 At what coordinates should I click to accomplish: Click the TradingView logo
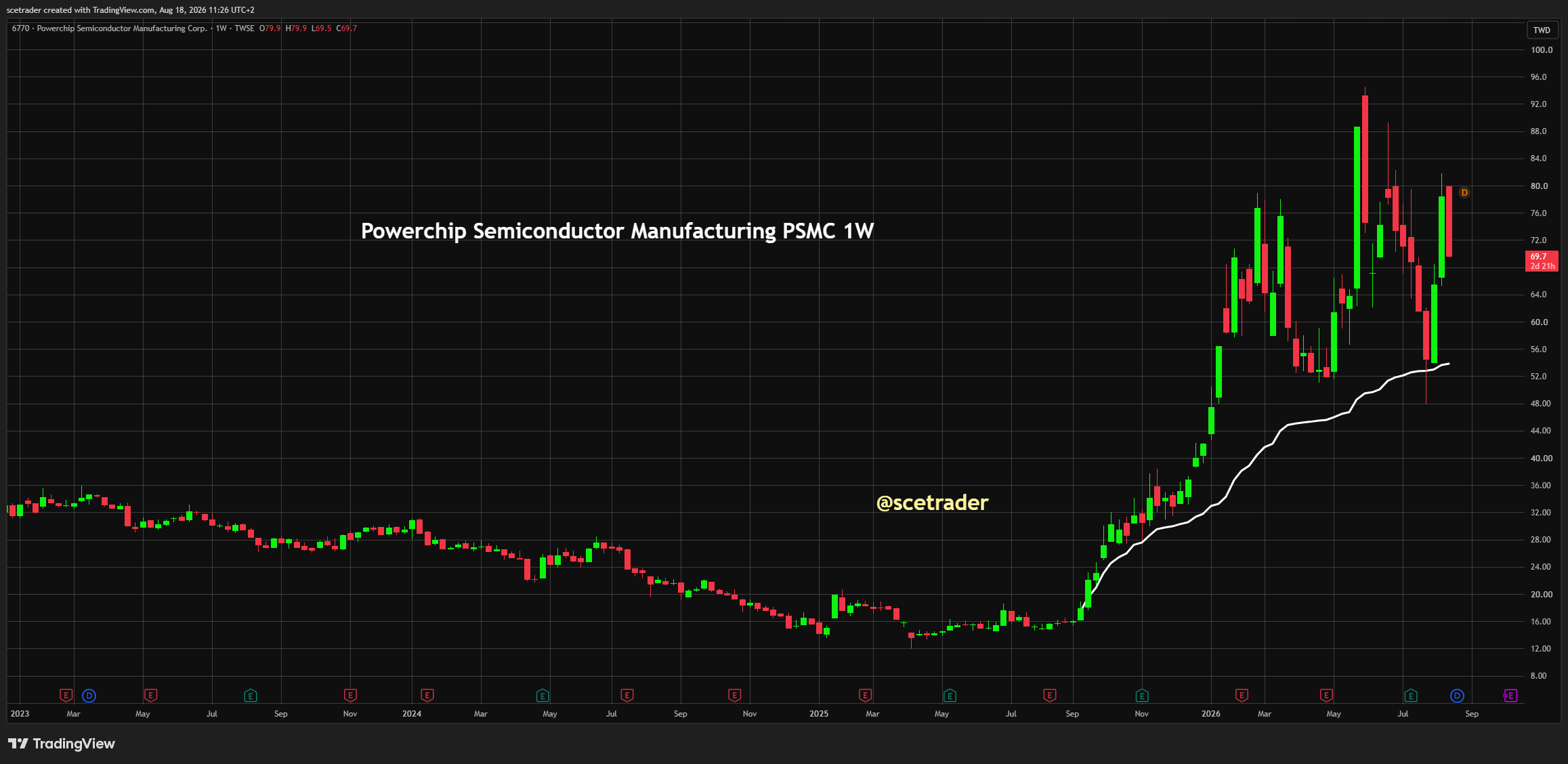[x=62, y=744]
